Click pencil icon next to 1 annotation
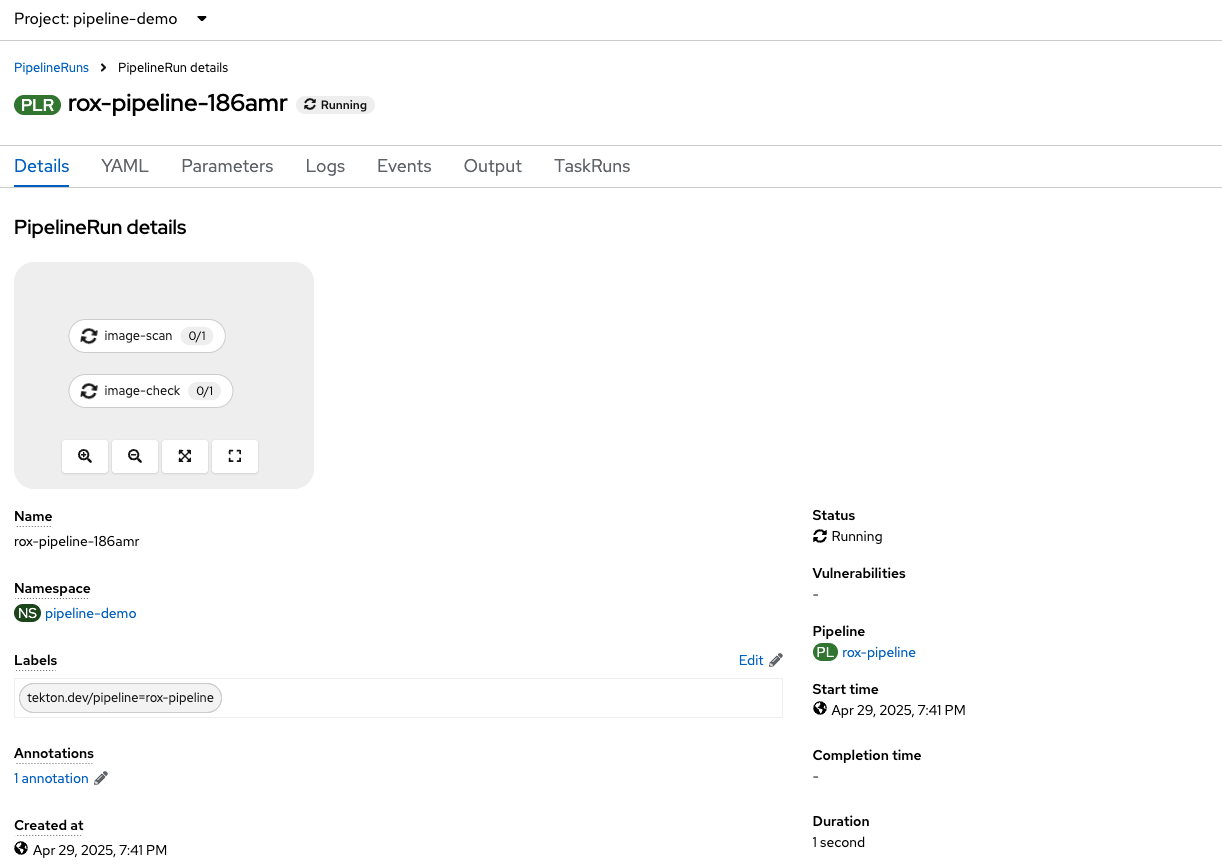 (x=101, y=778)
